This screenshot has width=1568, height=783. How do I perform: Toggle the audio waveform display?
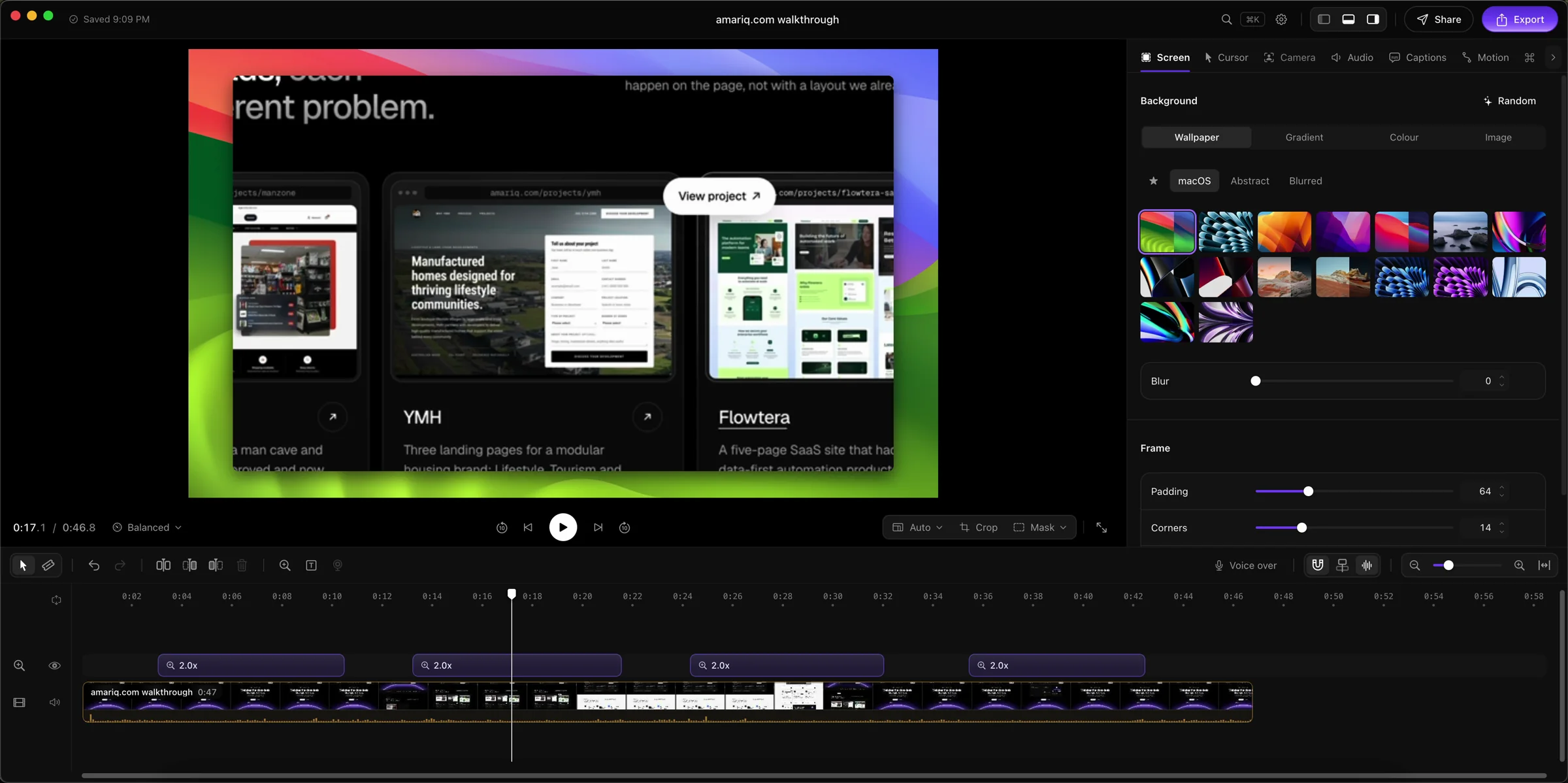click(1367, 565)
